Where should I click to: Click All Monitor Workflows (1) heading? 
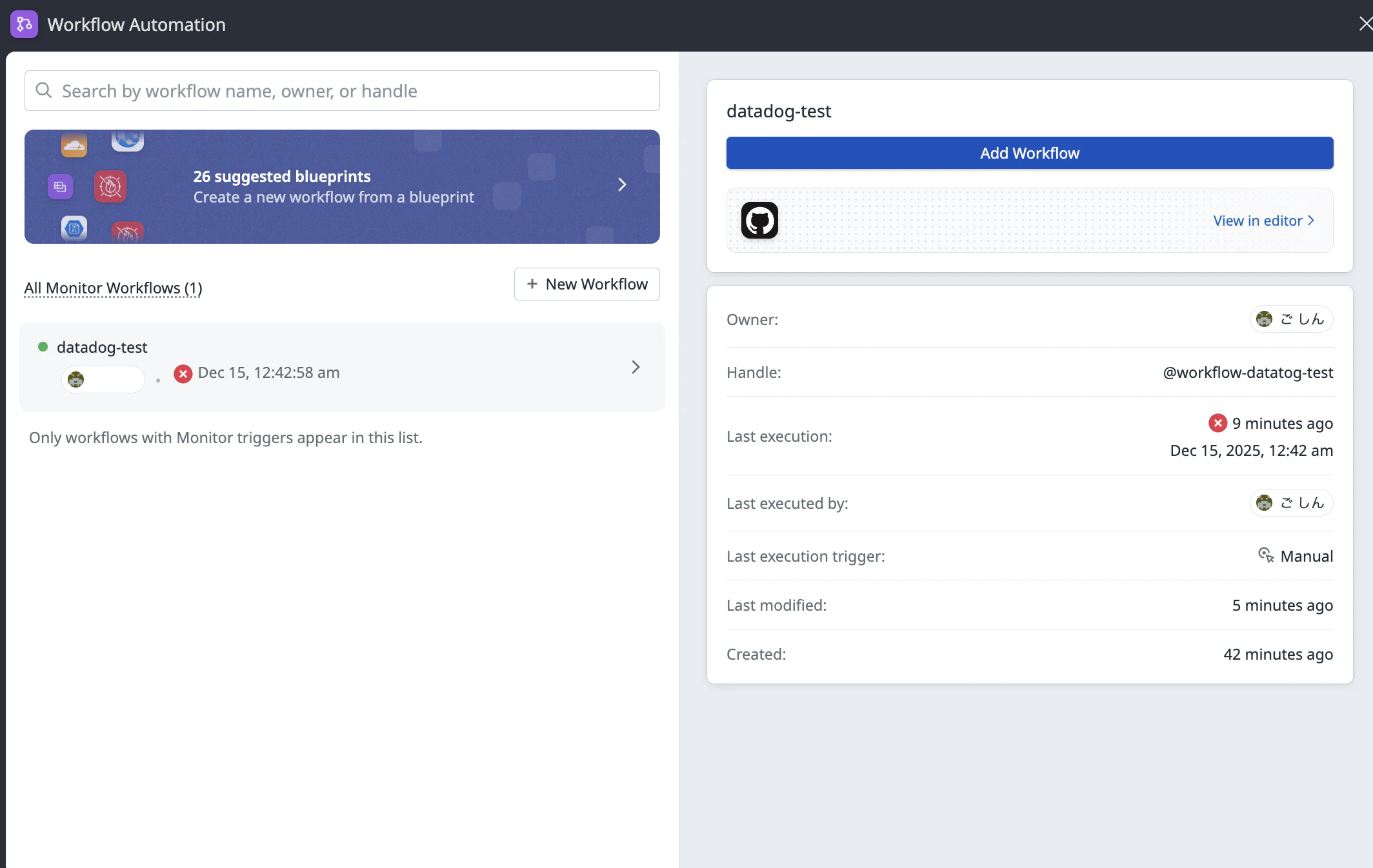click(x=113, y=288)
